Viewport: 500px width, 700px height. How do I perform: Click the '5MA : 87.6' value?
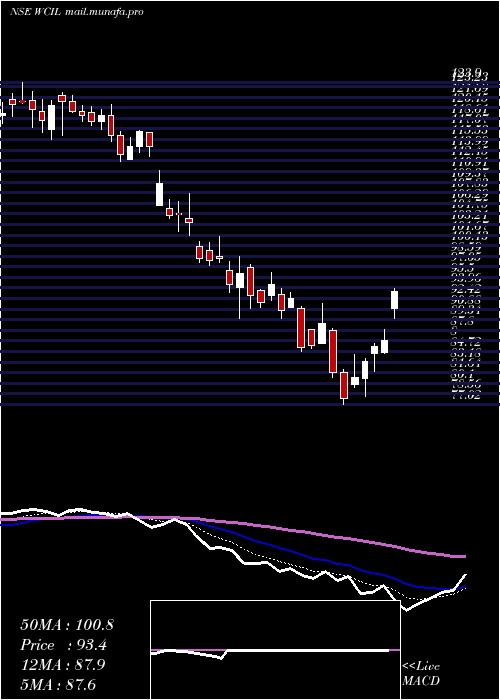(58, 684)
